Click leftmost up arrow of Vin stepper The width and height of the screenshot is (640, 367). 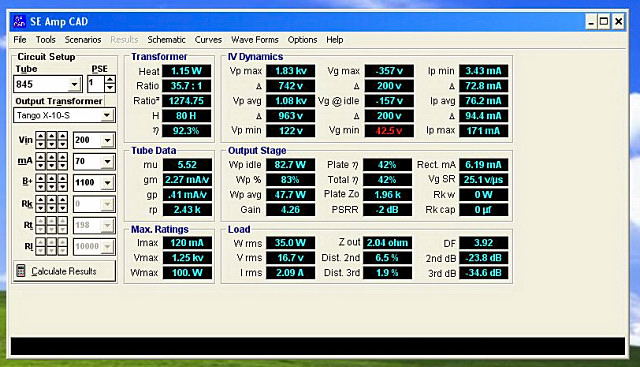[40, 136]
